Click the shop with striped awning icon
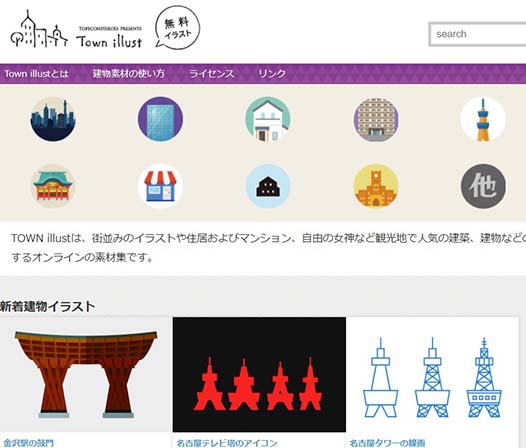Viewport: 526px width, 448px height. coord(160,186)
